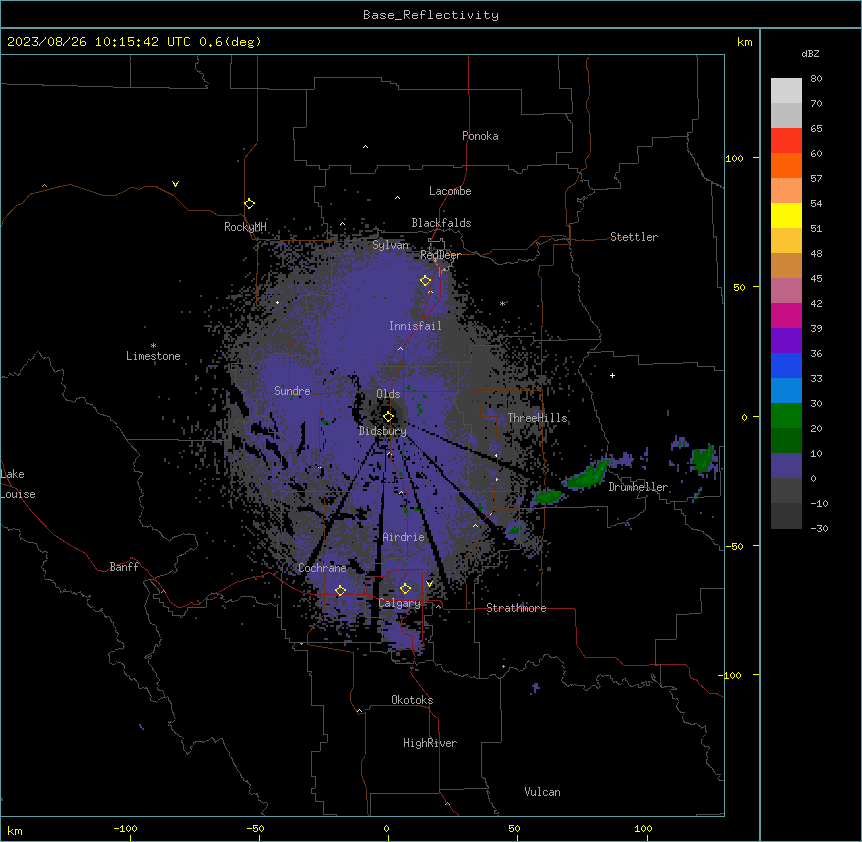862x842 pixels.
Task: Click the yellow diamond marker above Calgary label
Action: point(405,589)
